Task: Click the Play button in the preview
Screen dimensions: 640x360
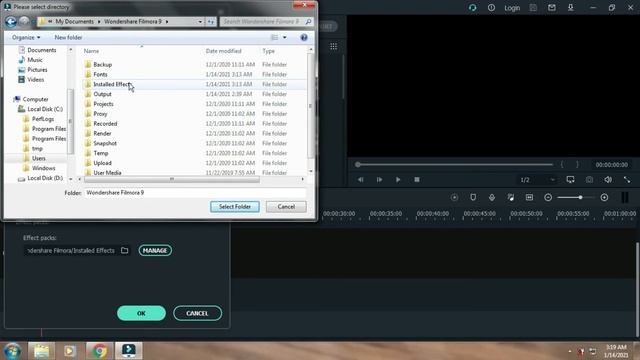Action: pos(398,180)
